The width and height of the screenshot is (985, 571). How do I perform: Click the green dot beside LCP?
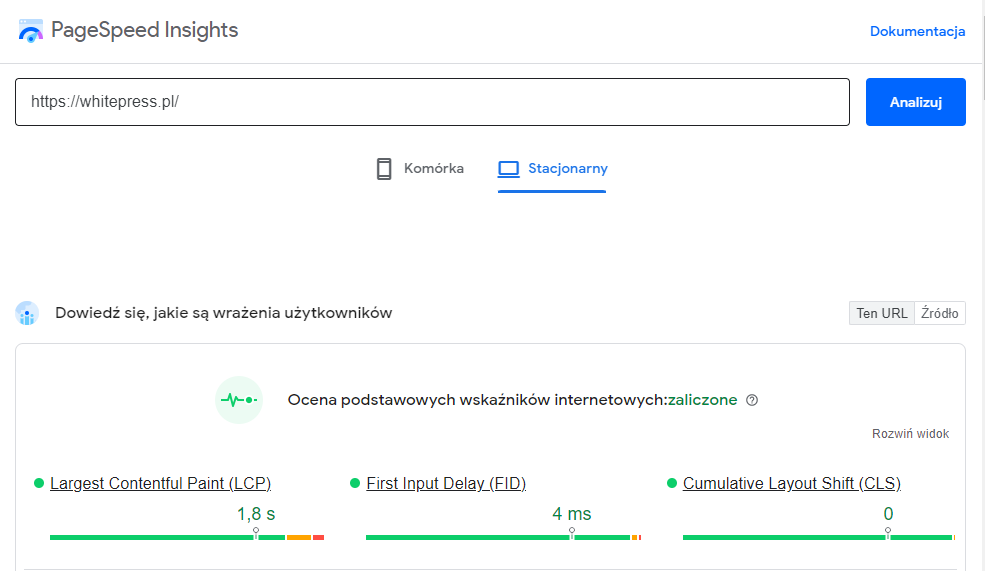pos(39,483)
